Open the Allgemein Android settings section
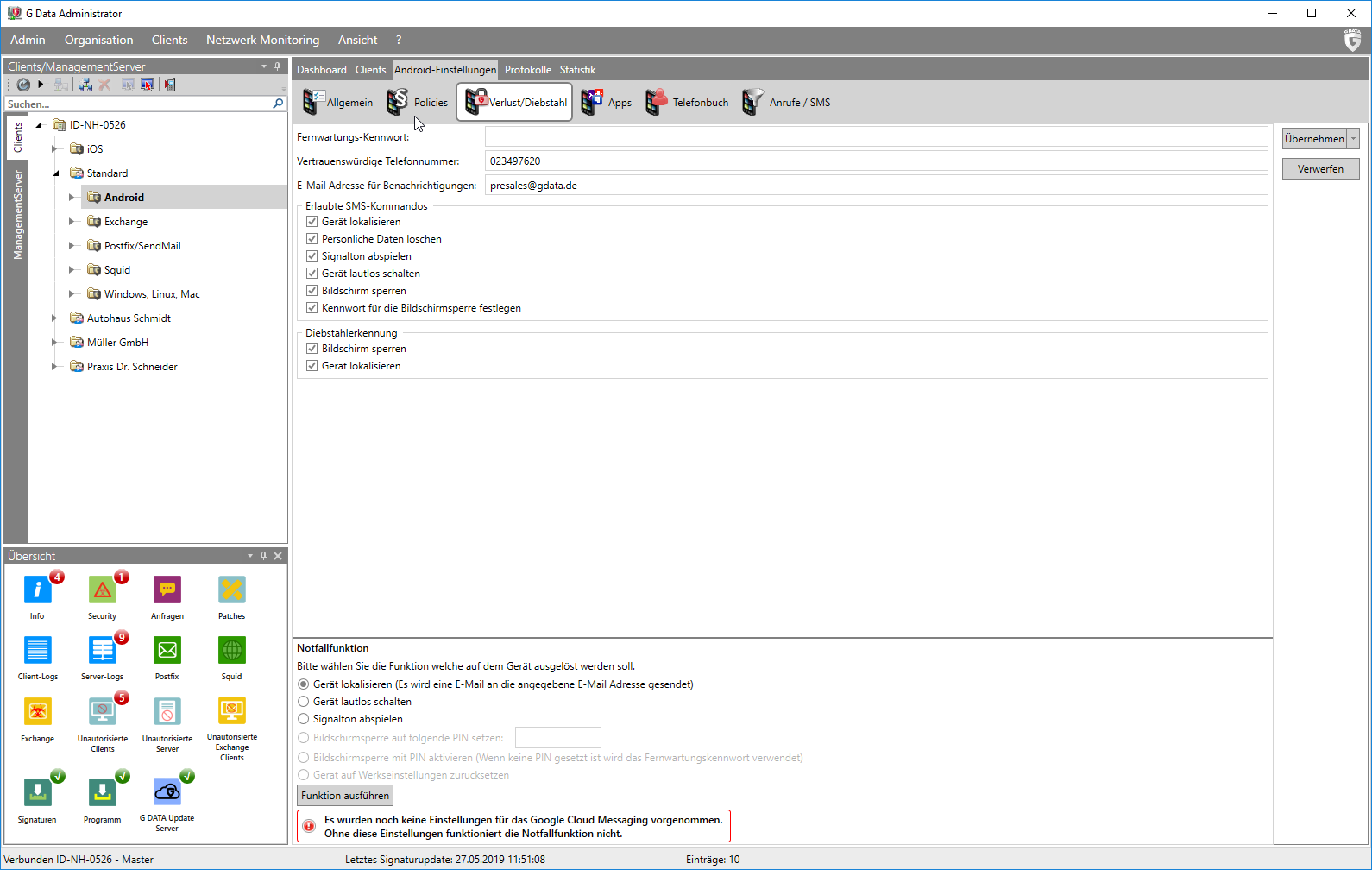The height and width of the screenshot is (870, 1372). (x=337, y=102)
